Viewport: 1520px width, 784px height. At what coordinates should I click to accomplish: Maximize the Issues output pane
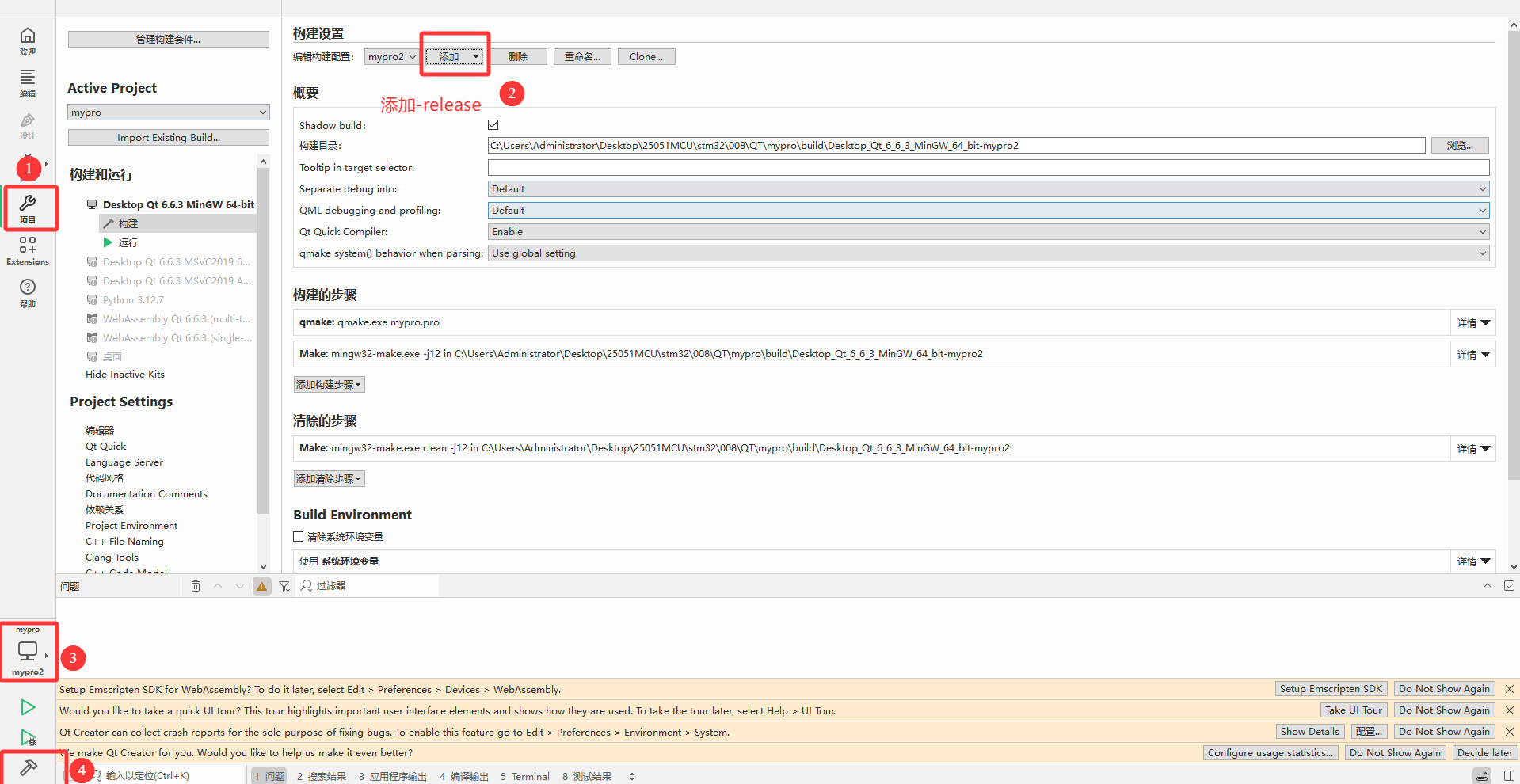pyautogui.click(x=1509, y=586)
